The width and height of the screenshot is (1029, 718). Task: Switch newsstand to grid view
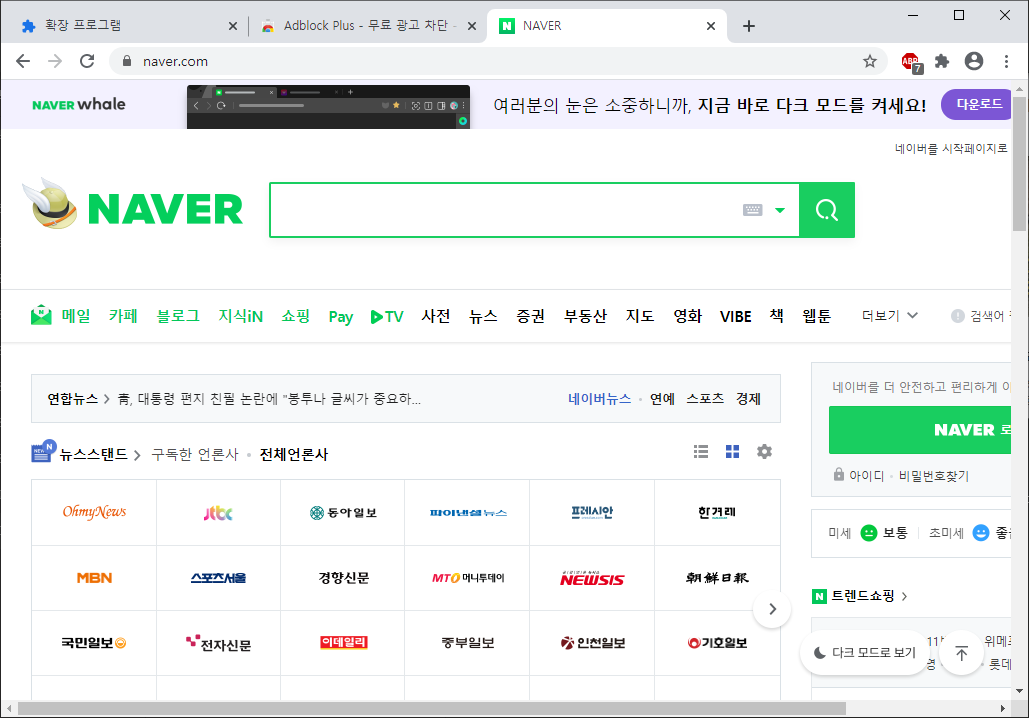(x=732, y=452)
